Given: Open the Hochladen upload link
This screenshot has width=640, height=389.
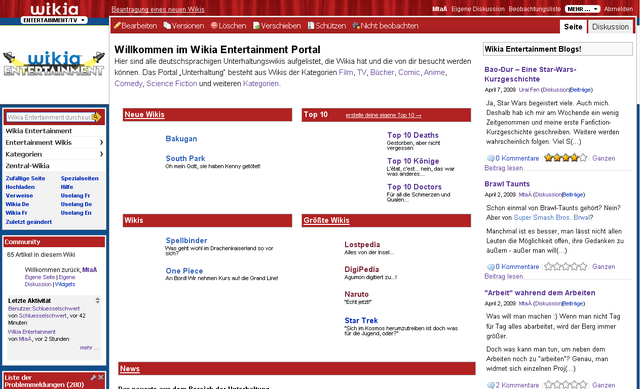Looking at the screenshot, I should pyautogui.click(x=20, y=187).
